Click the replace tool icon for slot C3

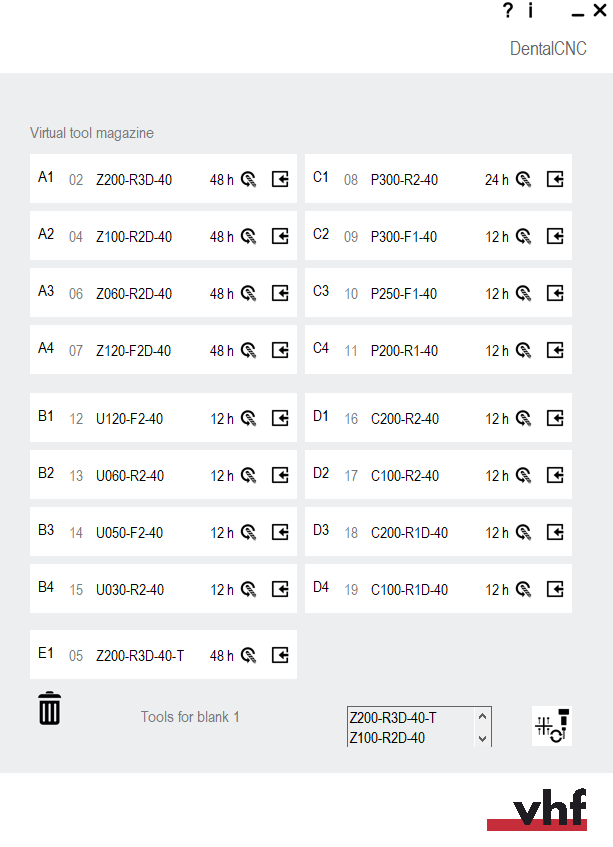pyautogui.click(x=555, y=293)
